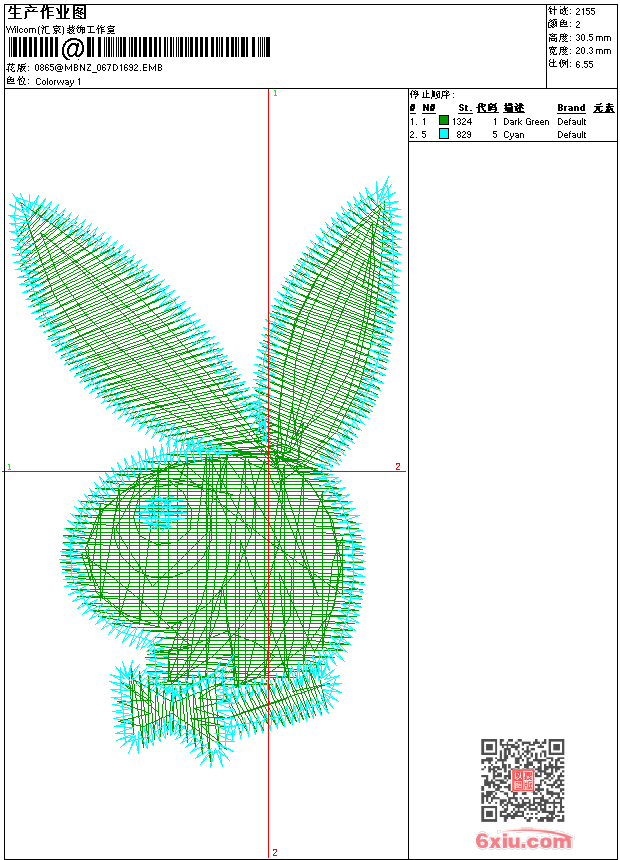Click the 'Dark Green' description text

click(x=526, y=122)
